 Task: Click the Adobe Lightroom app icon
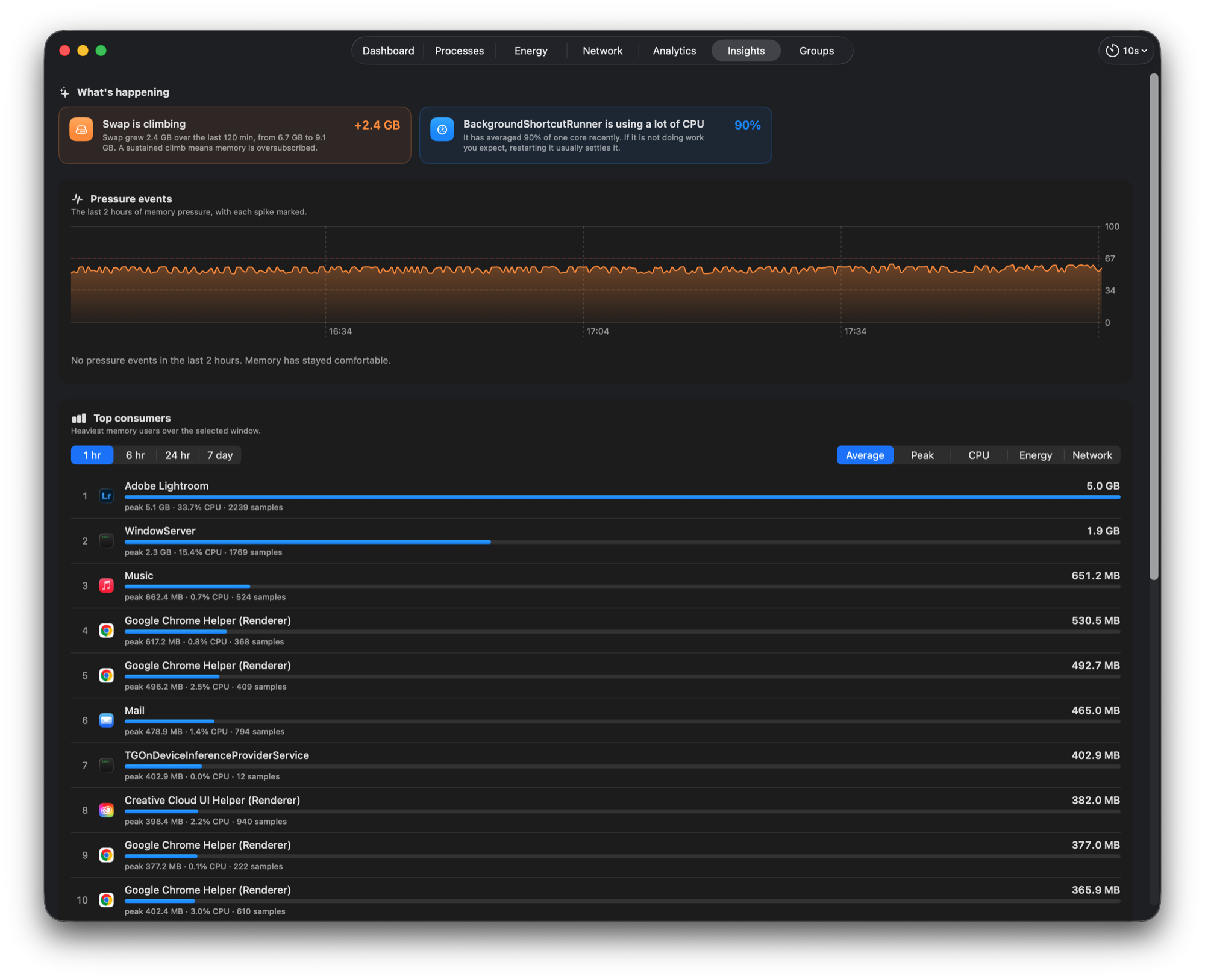click(107, 496)
